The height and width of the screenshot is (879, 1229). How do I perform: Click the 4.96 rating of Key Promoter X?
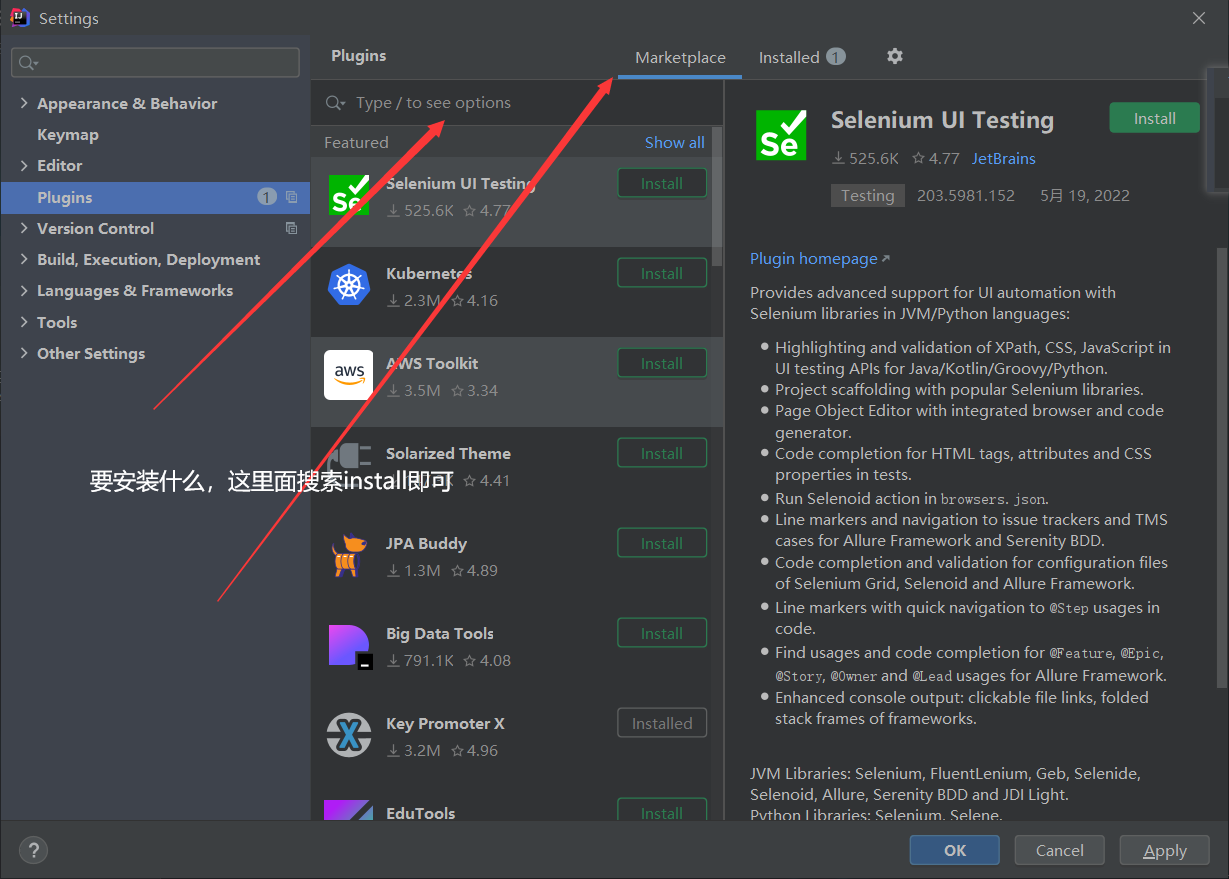click(x=475, y=750)
